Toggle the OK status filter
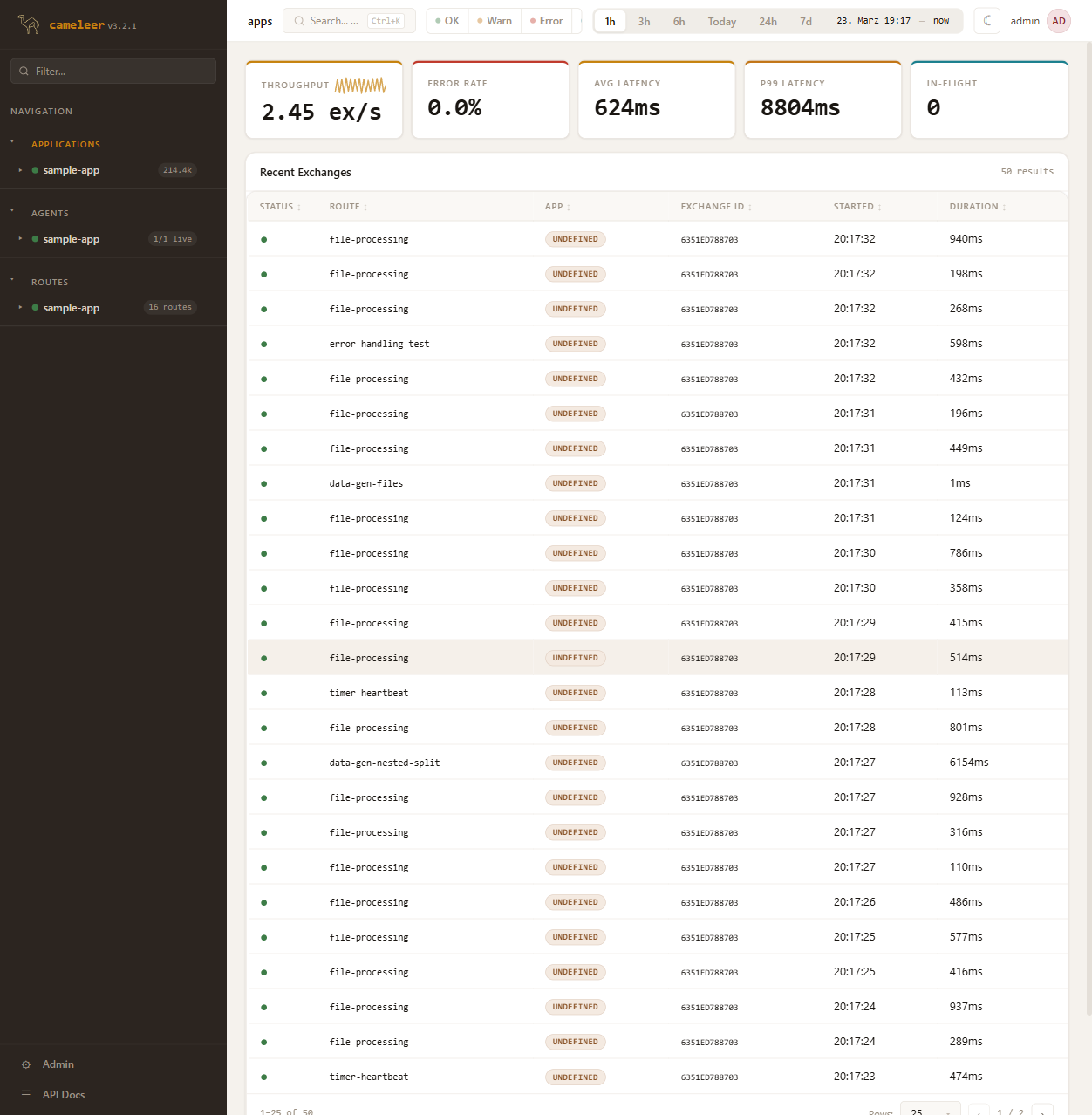The width and height of the screenshot is (1092, 1115). (447, 21)
